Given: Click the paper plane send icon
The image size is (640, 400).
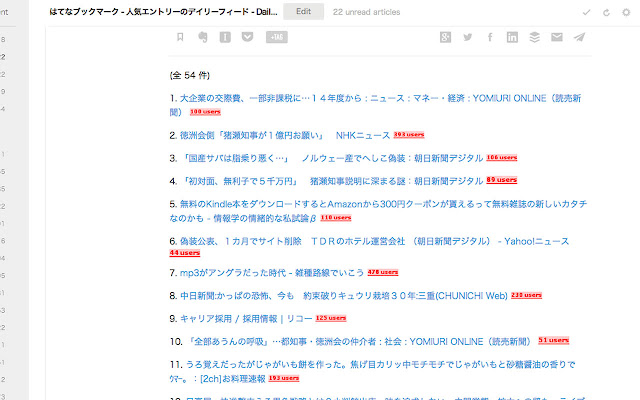Looking at the screenshot, I should coord(579,37).
